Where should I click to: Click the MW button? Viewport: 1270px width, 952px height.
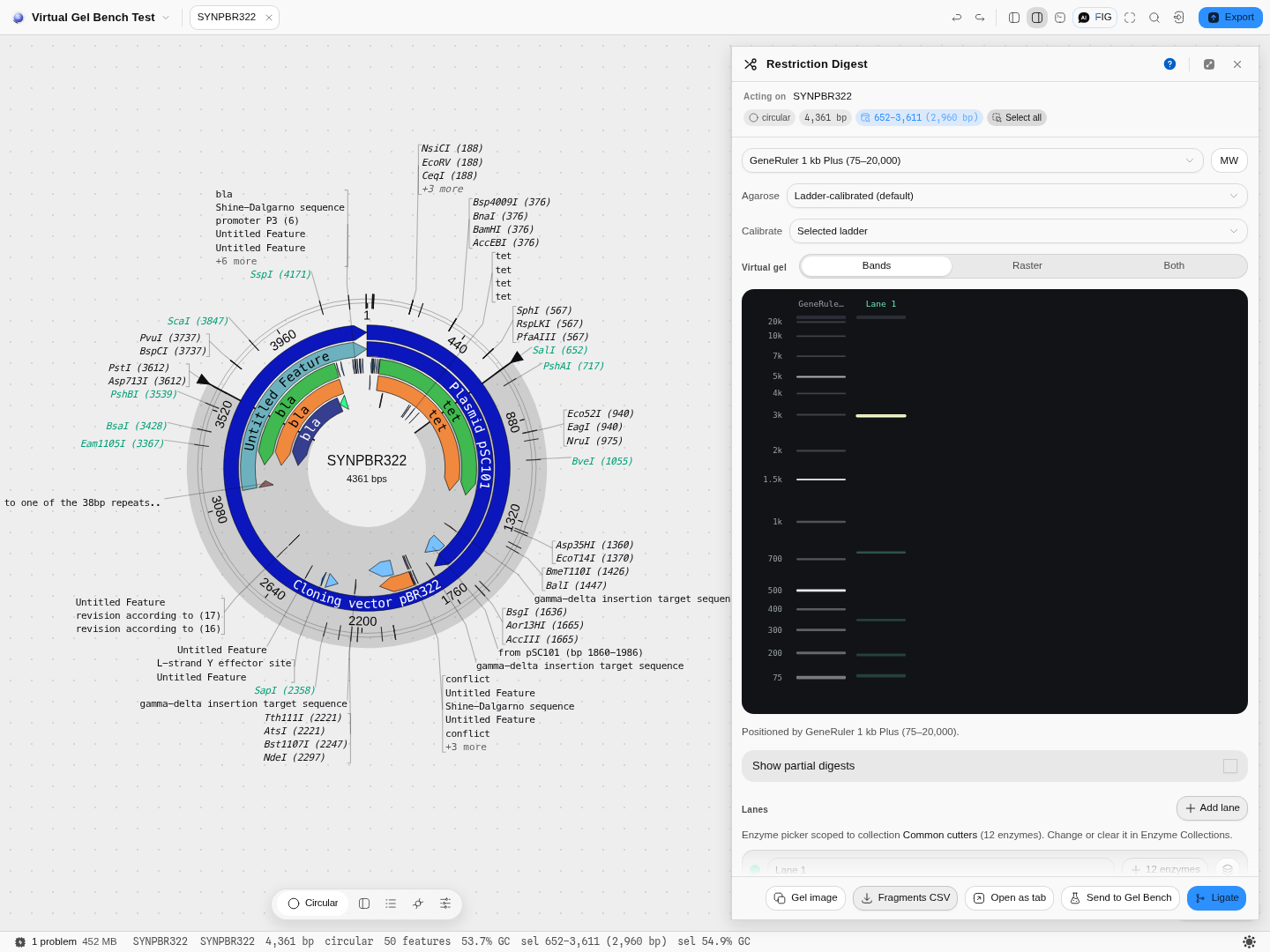1229,160
